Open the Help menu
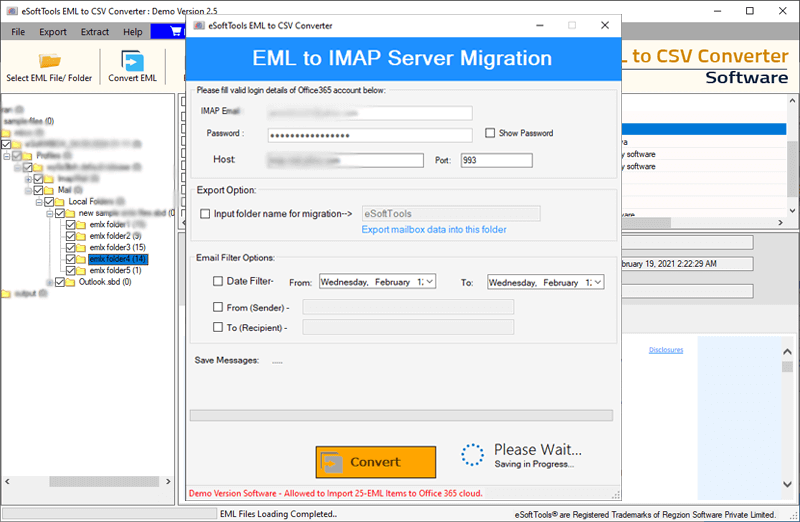 coord(132,32)
